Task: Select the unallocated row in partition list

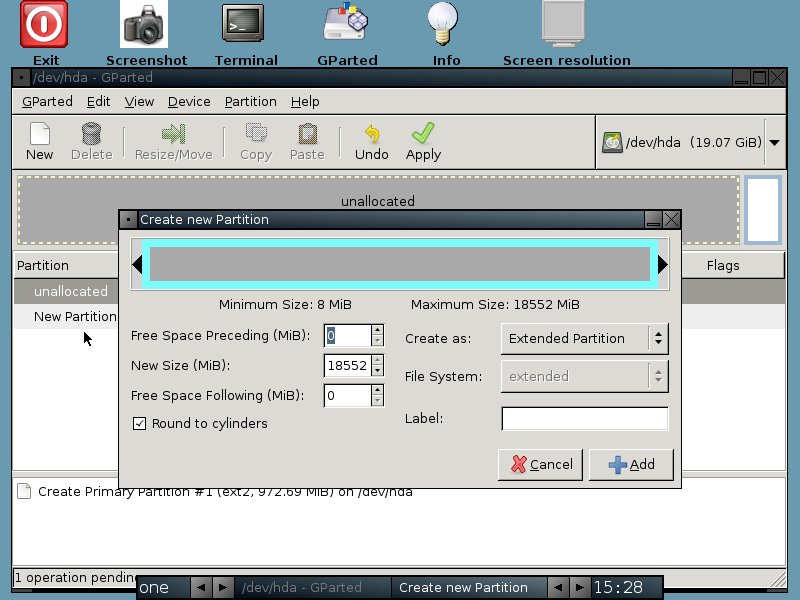Action: (x=66, y=291)
